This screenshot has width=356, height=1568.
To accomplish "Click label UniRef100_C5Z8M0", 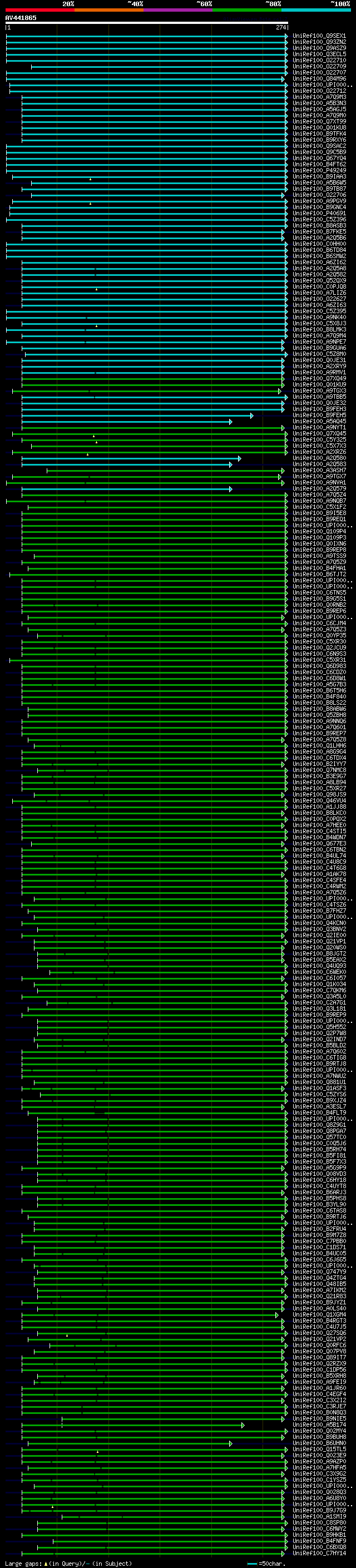I will click(x=319, y=354).
